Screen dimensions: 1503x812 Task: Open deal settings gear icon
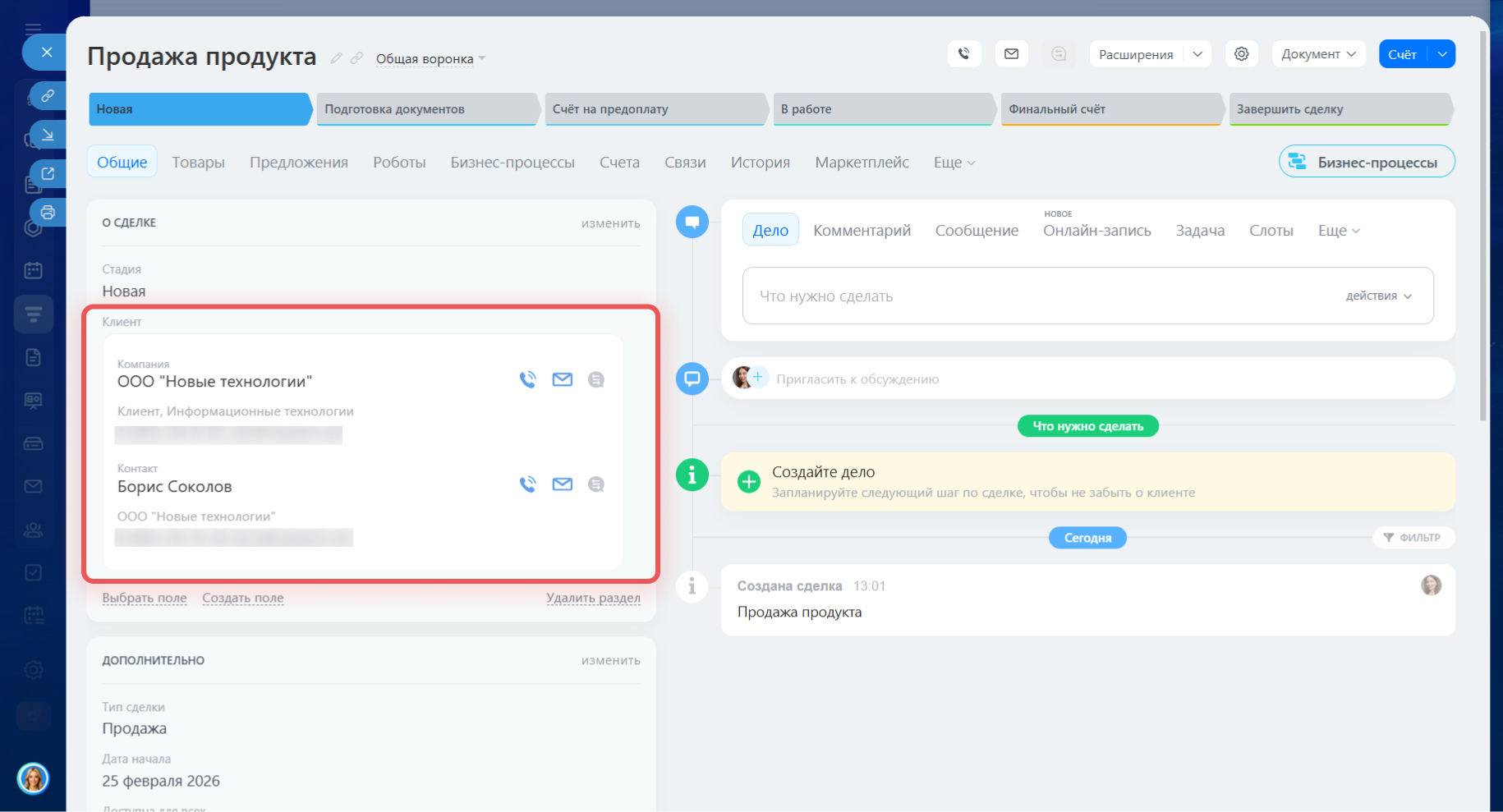pos(1241,54)
